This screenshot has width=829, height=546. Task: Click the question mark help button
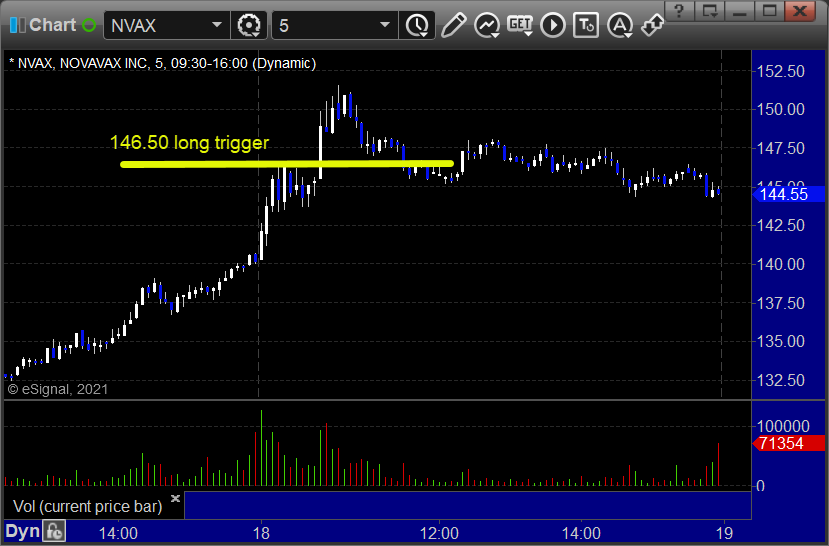pyautogui.click(x=679, y=11)
